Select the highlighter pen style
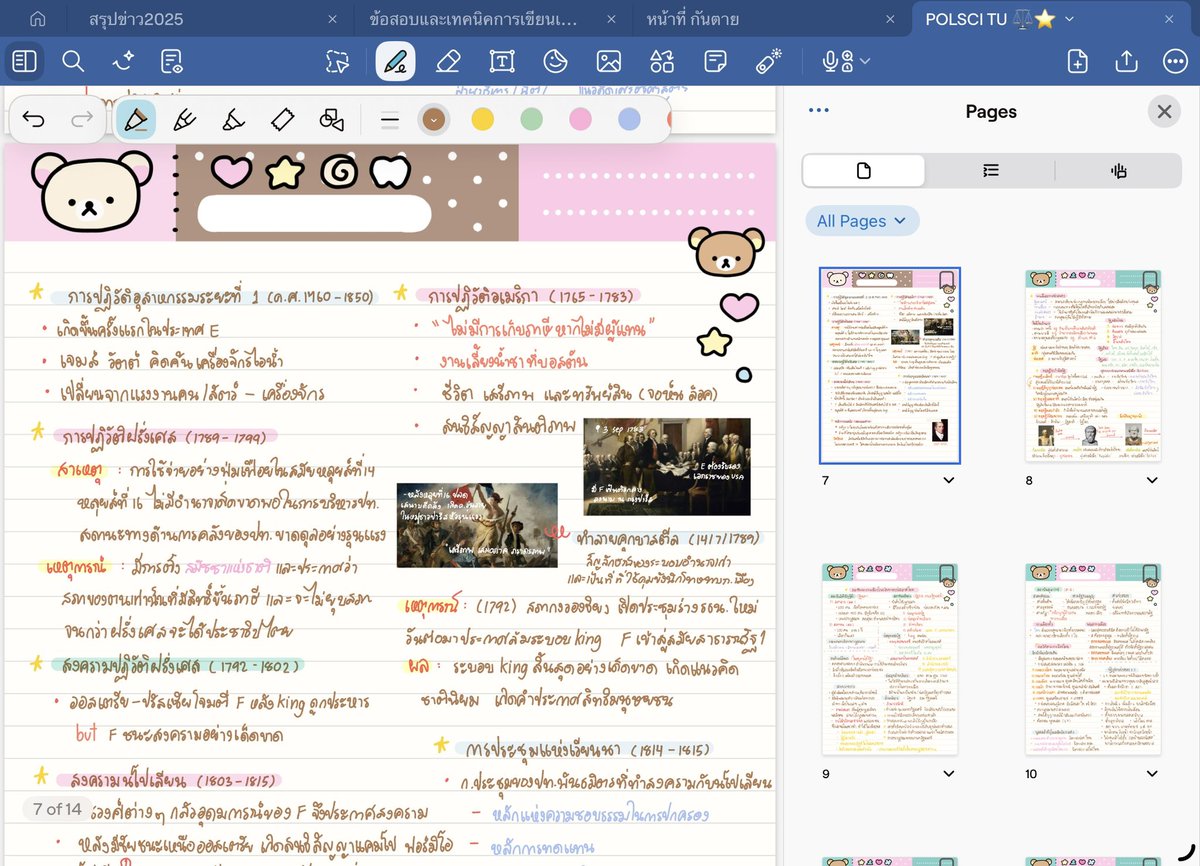Image resolution: width=1200 pixels, height=866 pixels. pyautogui.click(x=233, y=120)
